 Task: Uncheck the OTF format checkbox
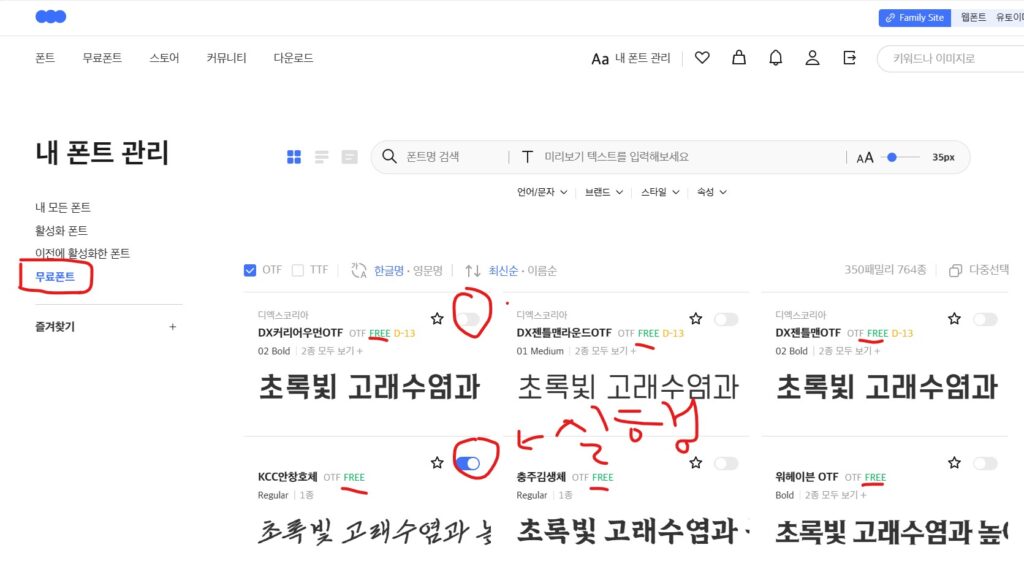(x=249, y=270)
